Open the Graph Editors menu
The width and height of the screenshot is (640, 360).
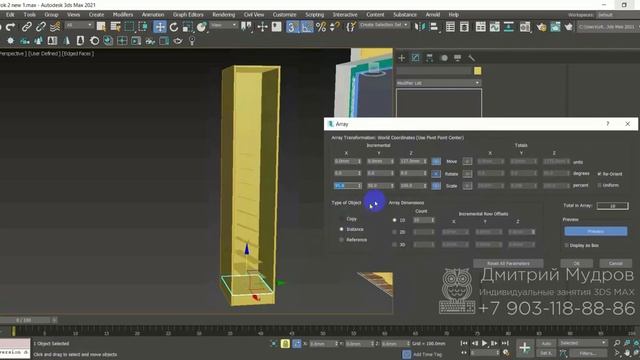click(188, 15)
